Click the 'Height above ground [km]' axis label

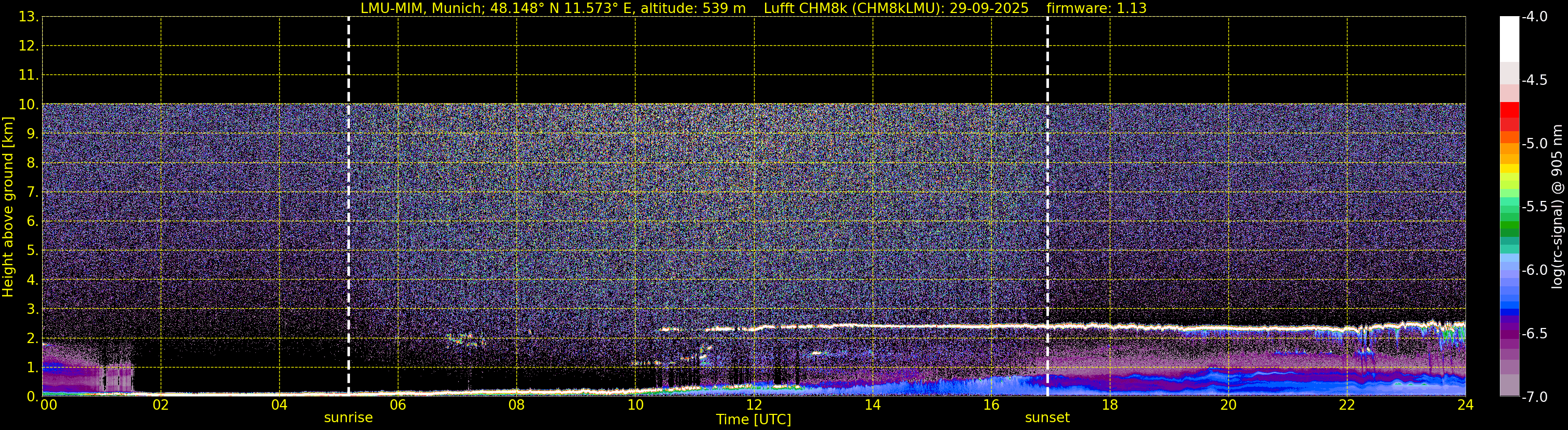[8, 207]
